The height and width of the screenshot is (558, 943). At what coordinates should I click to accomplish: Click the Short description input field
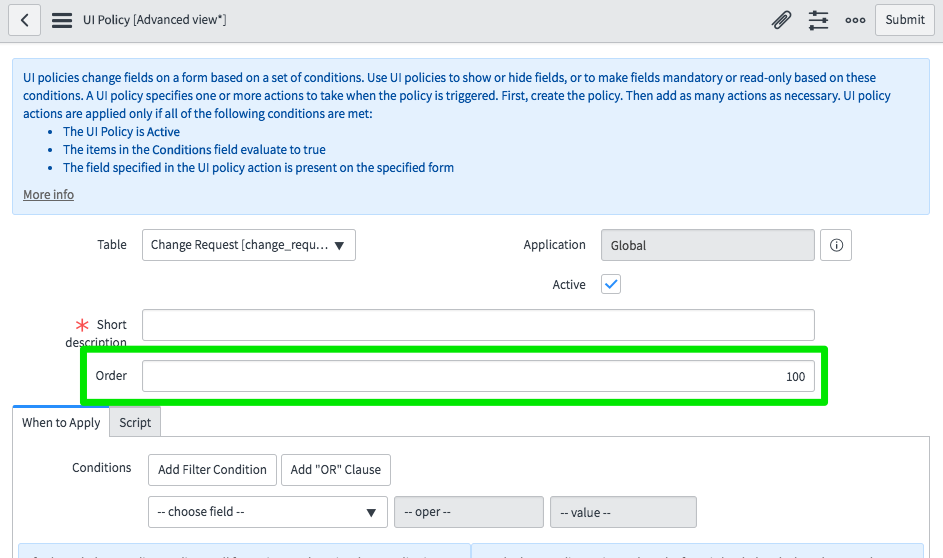tap(478, 325)
